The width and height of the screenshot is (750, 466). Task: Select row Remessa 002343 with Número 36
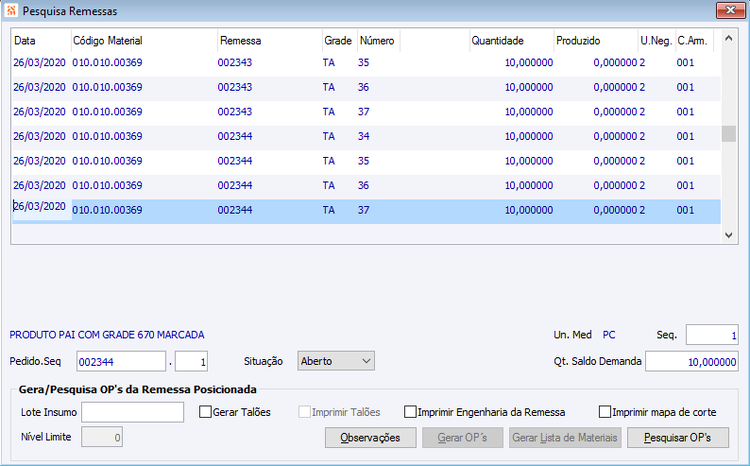(x=366, y=88)
